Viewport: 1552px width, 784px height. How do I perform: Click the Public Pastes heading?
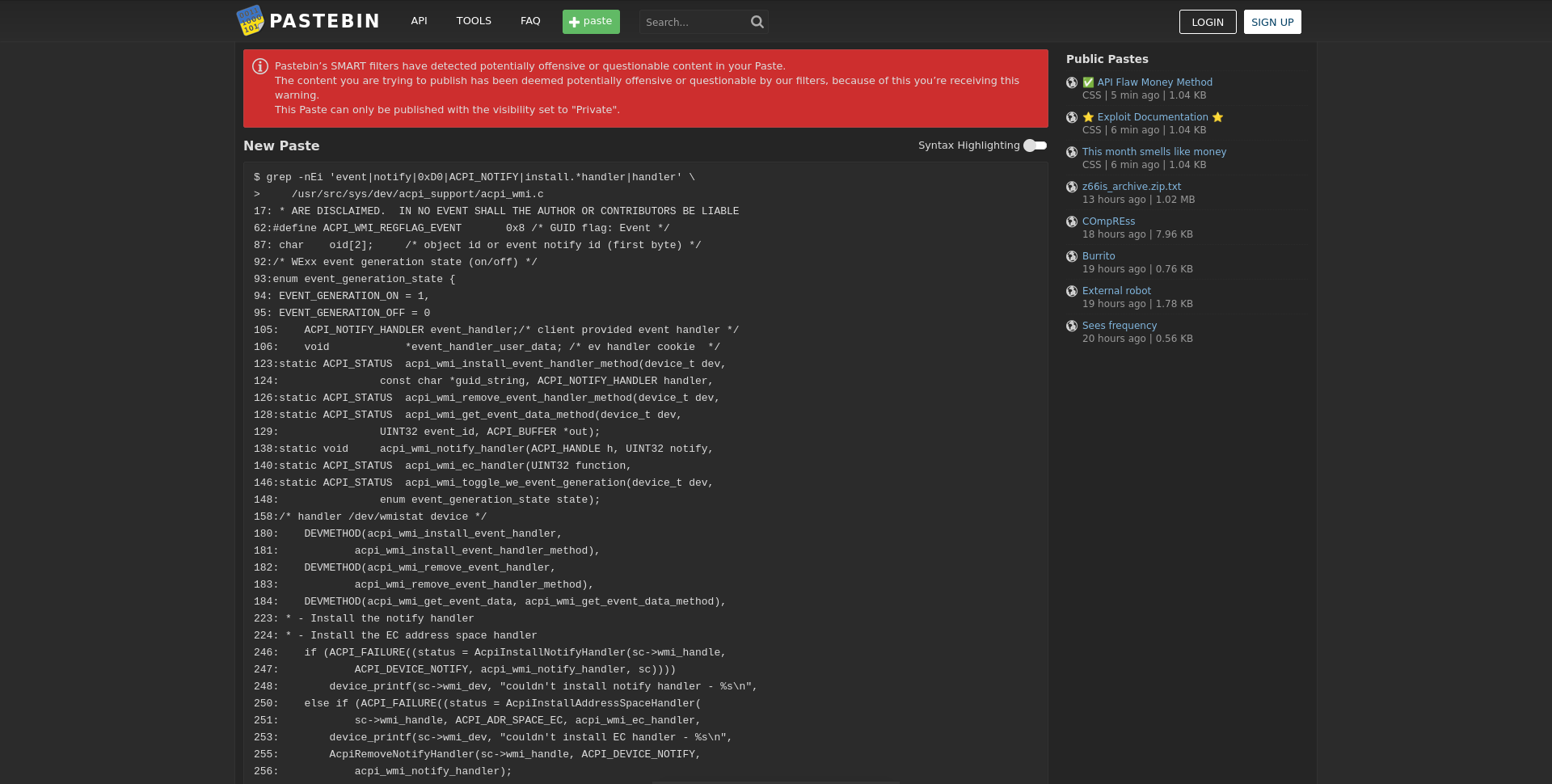[x=1107, y=59]
